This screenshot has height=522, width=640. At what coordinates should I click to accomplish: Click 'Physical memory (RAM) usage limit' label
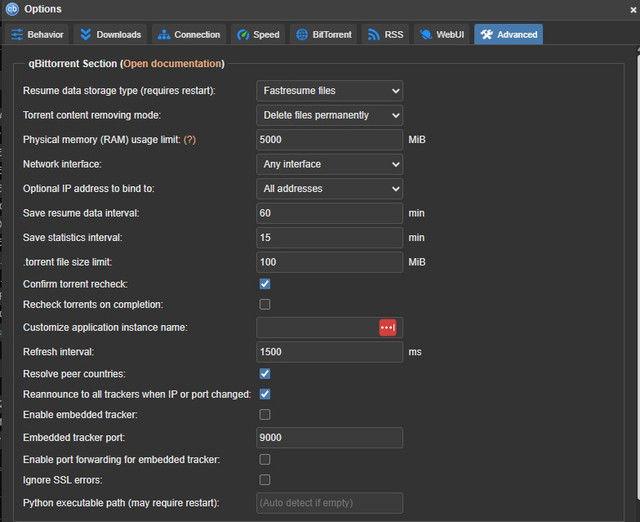[102, 140]
